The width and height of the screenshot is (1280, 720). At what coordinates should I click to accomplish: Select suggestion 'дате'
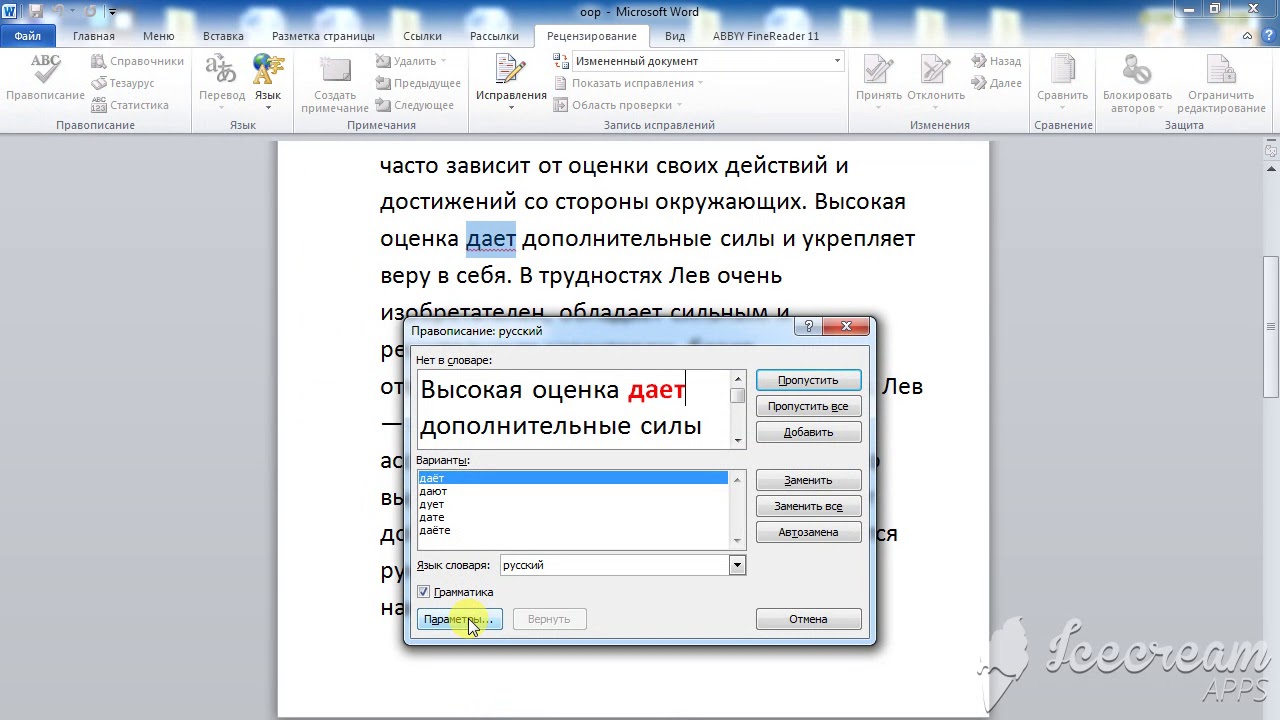pos(573,517)
